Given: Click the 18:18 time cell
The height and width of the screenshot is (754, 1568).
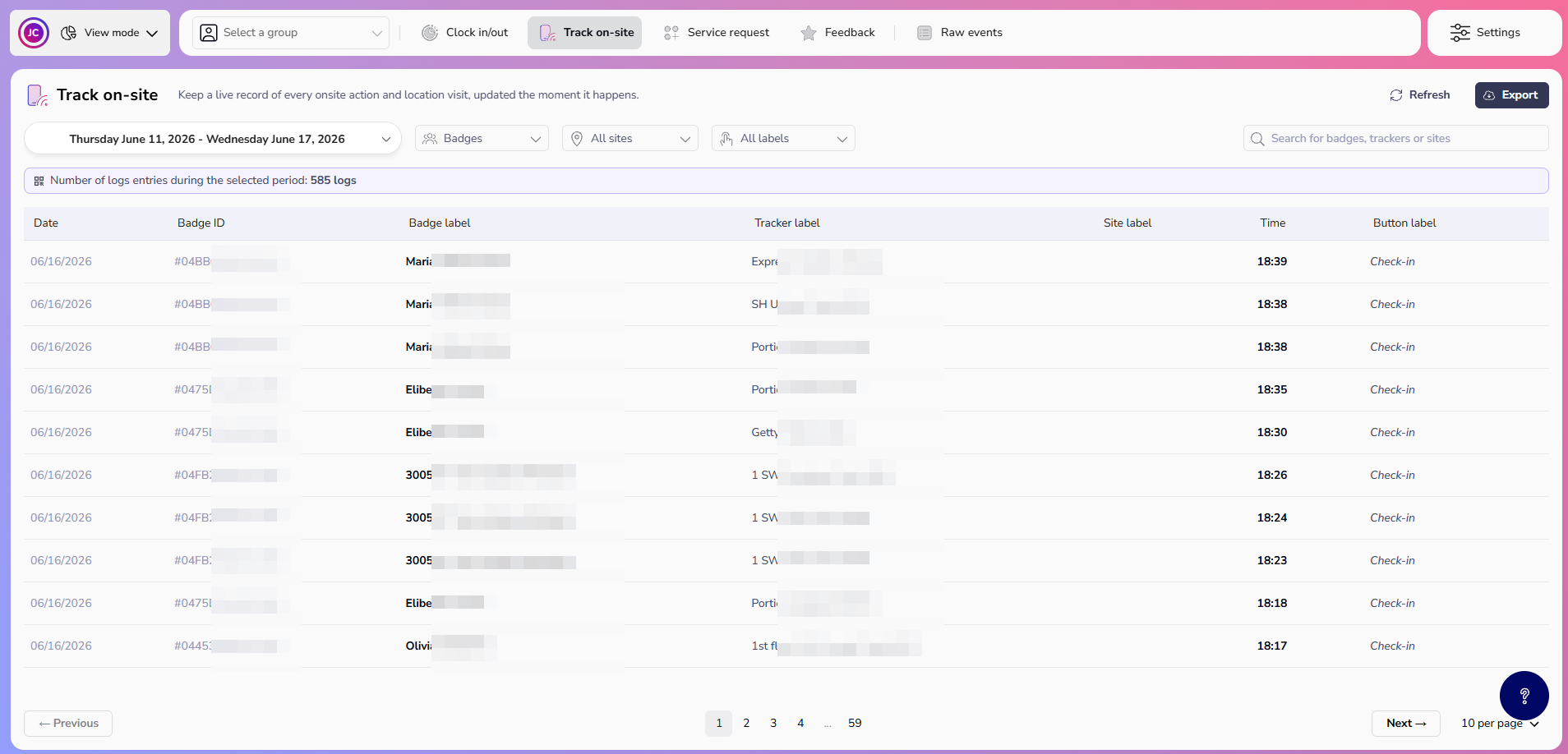Looking at the screenshot, I should pyautogui.click(x=1272, y=604).
